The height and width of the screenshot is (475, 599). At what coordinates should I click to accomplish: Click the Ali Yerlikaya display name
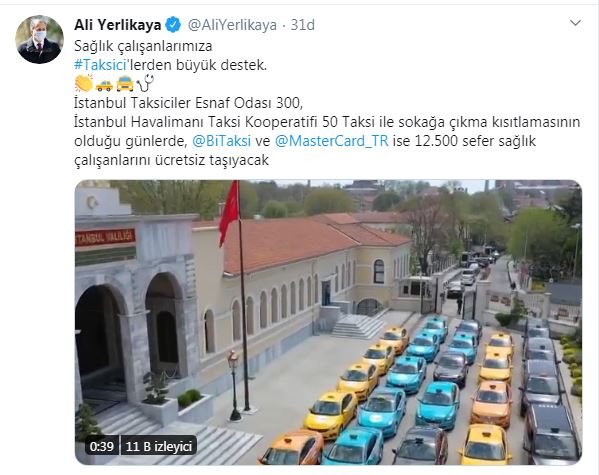click(118, 25)
